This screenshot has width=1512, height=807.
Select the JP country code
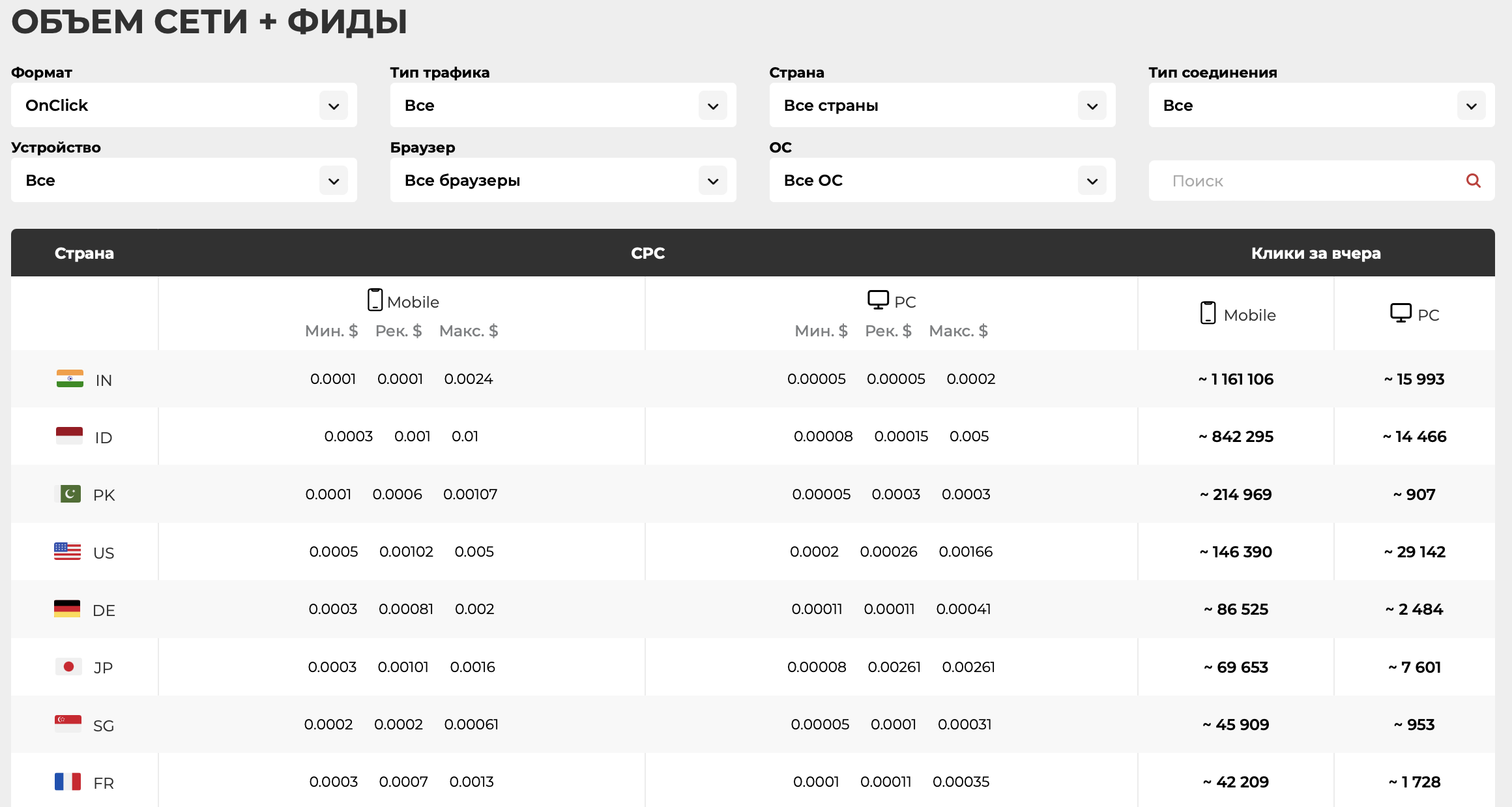tap(103, 668)
